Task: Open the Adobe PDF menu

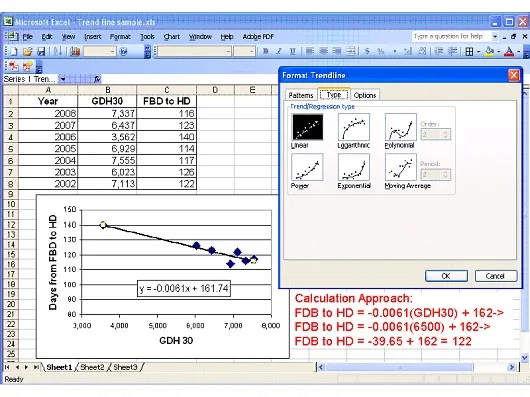Action: click(258, 36)
